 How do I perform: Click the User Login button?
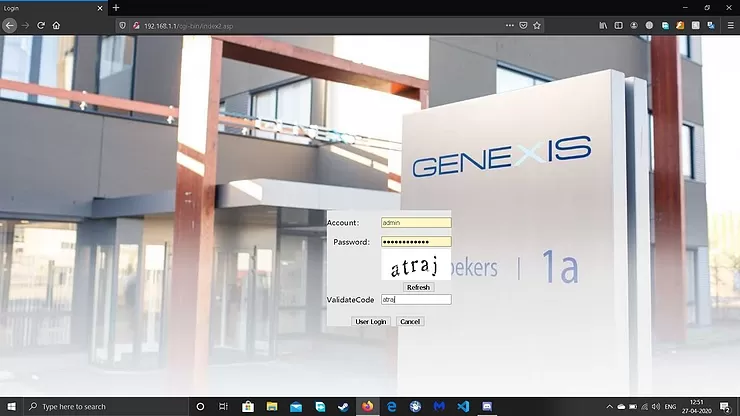coord(370,322)
